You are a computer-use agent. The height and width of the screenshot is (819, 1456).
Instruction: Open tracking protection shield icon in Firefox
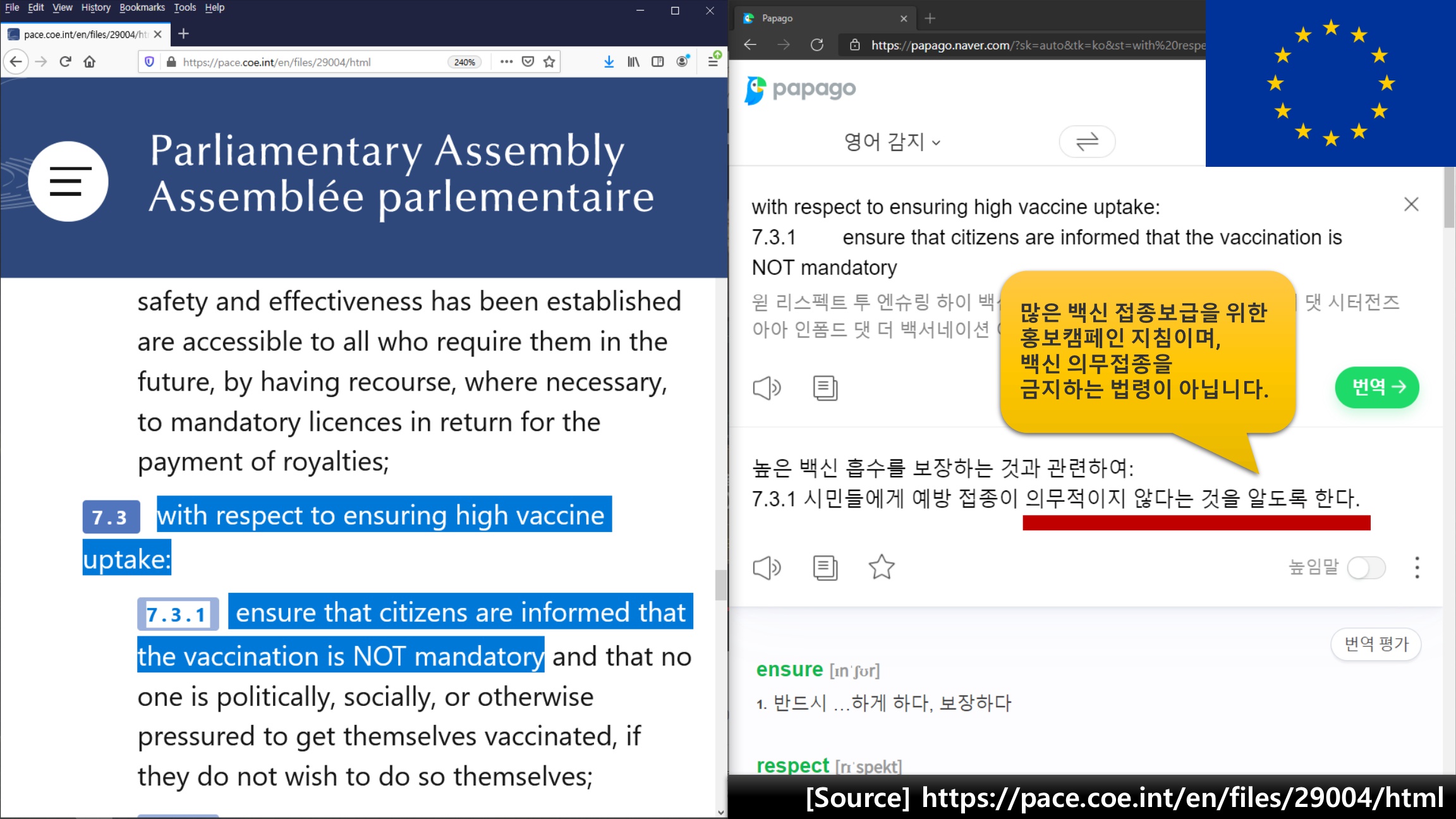click(x=150, y=62)
